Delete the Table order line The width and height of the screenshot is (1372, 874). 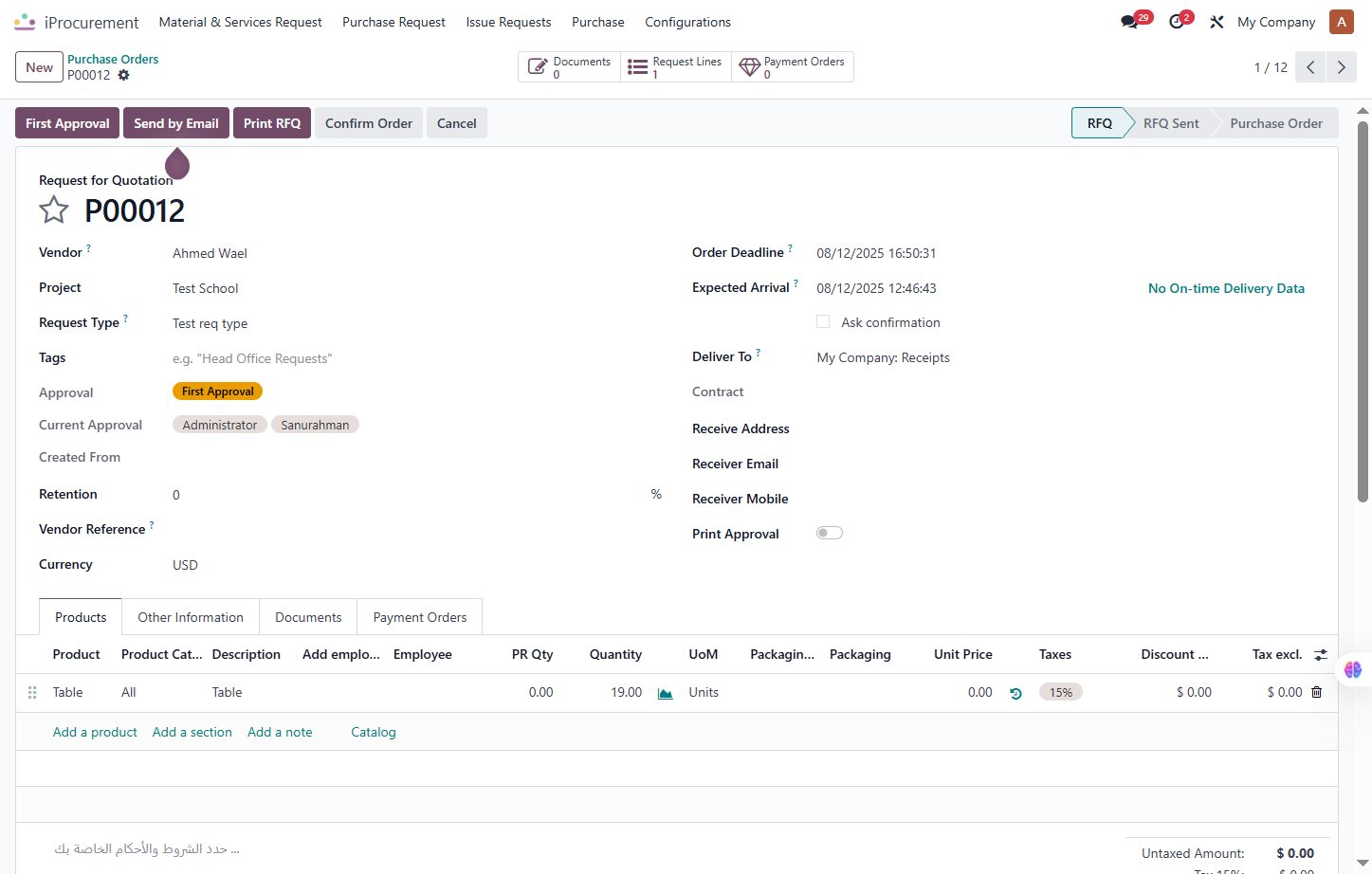(x=1317, y=692)
